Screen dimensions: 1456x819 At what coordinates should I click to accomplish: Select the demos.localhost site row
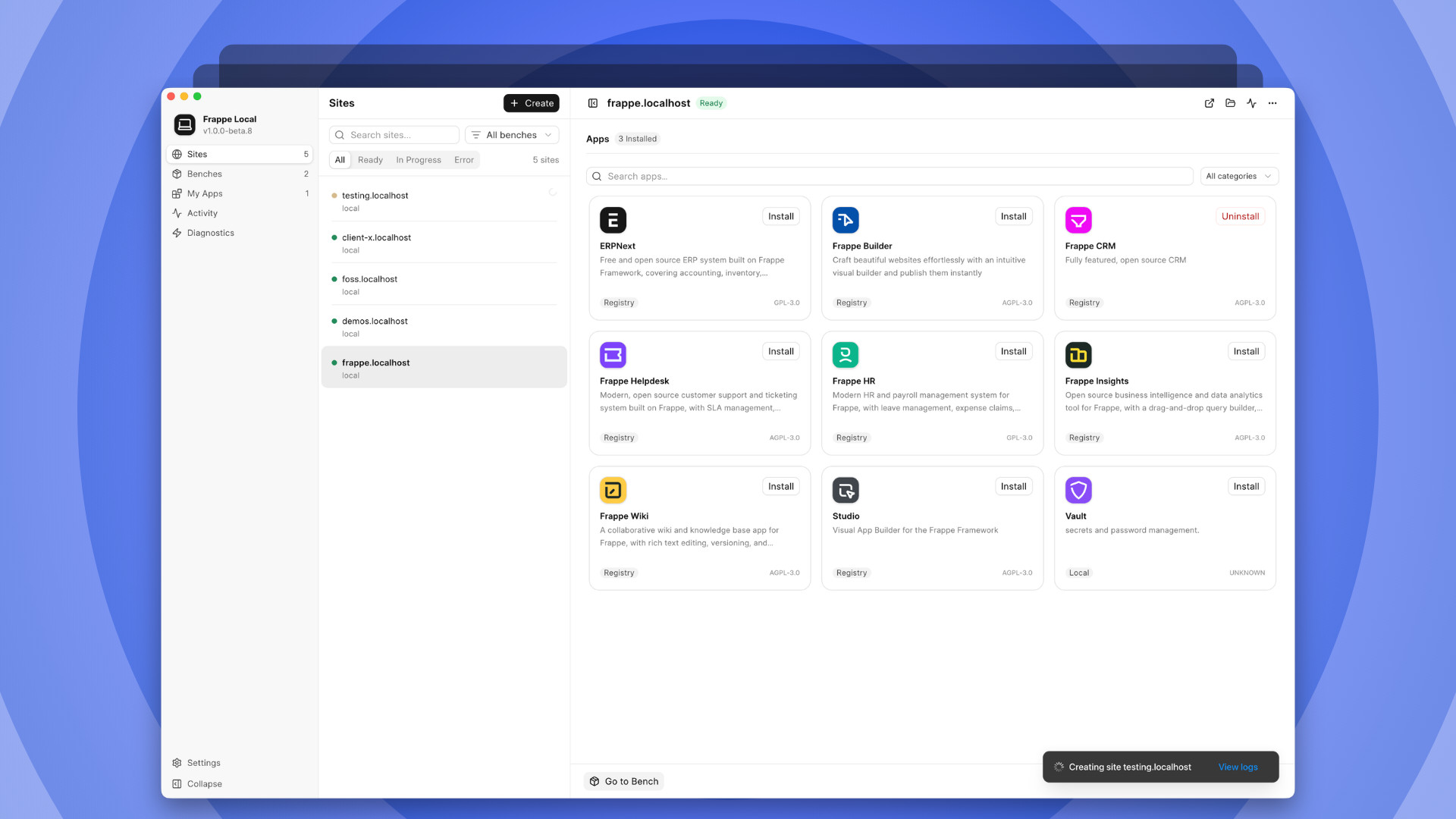click(x=444, y=326)
